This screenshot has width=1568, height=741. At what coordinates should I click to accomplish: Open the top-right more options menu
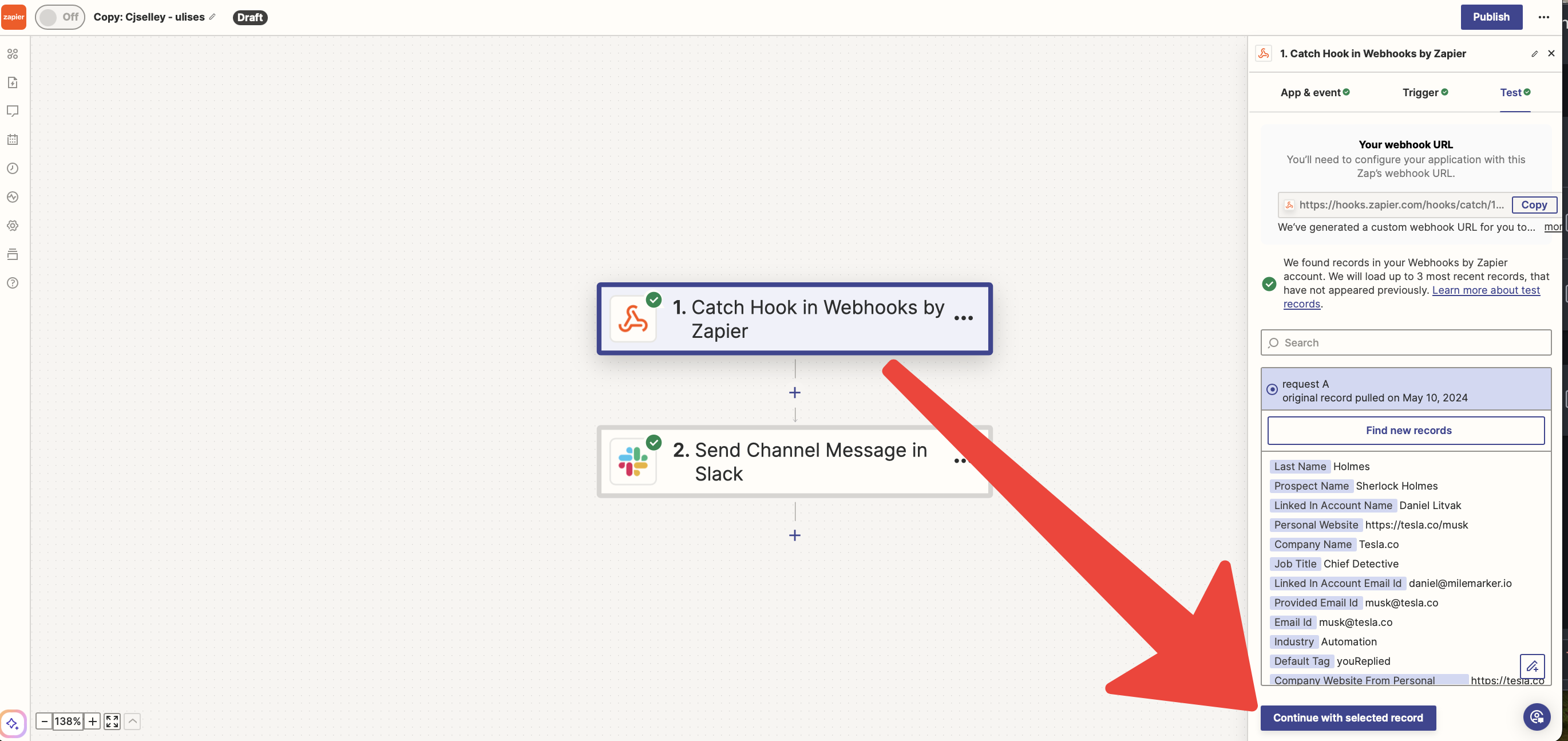1543,17
